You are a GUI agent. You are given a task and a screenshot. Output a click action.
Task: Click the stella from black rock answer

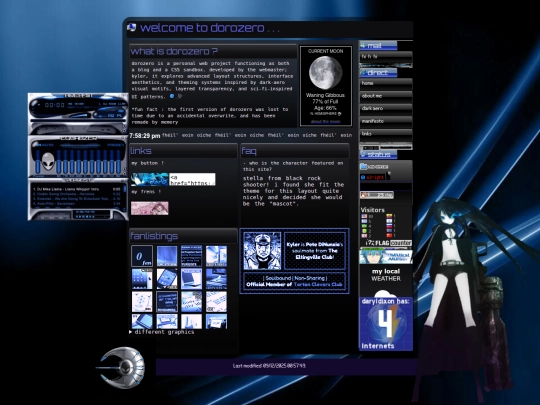click(293, 191)
